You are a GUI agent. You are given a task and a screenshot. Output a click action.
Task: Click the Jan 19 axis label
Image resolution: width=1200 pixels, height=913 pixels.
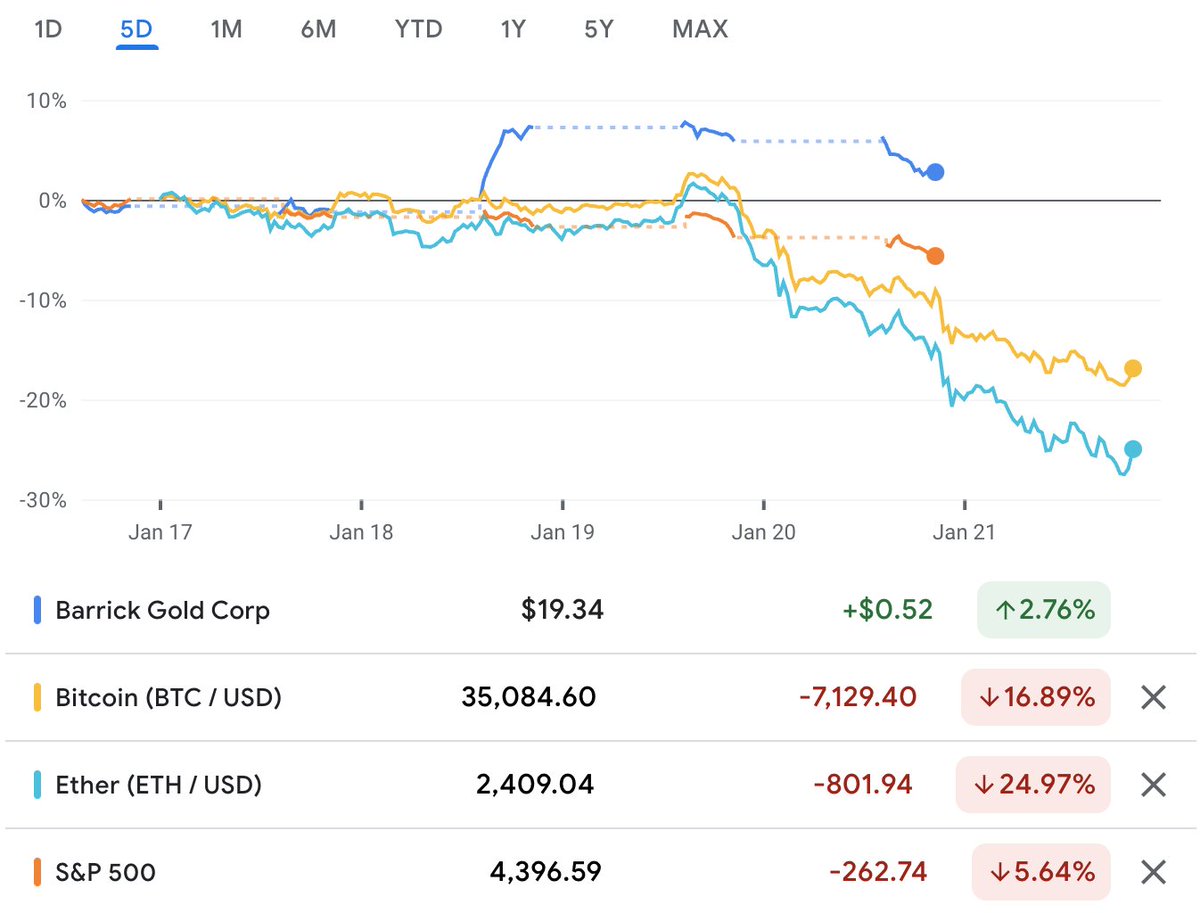(x=562, y=532)
